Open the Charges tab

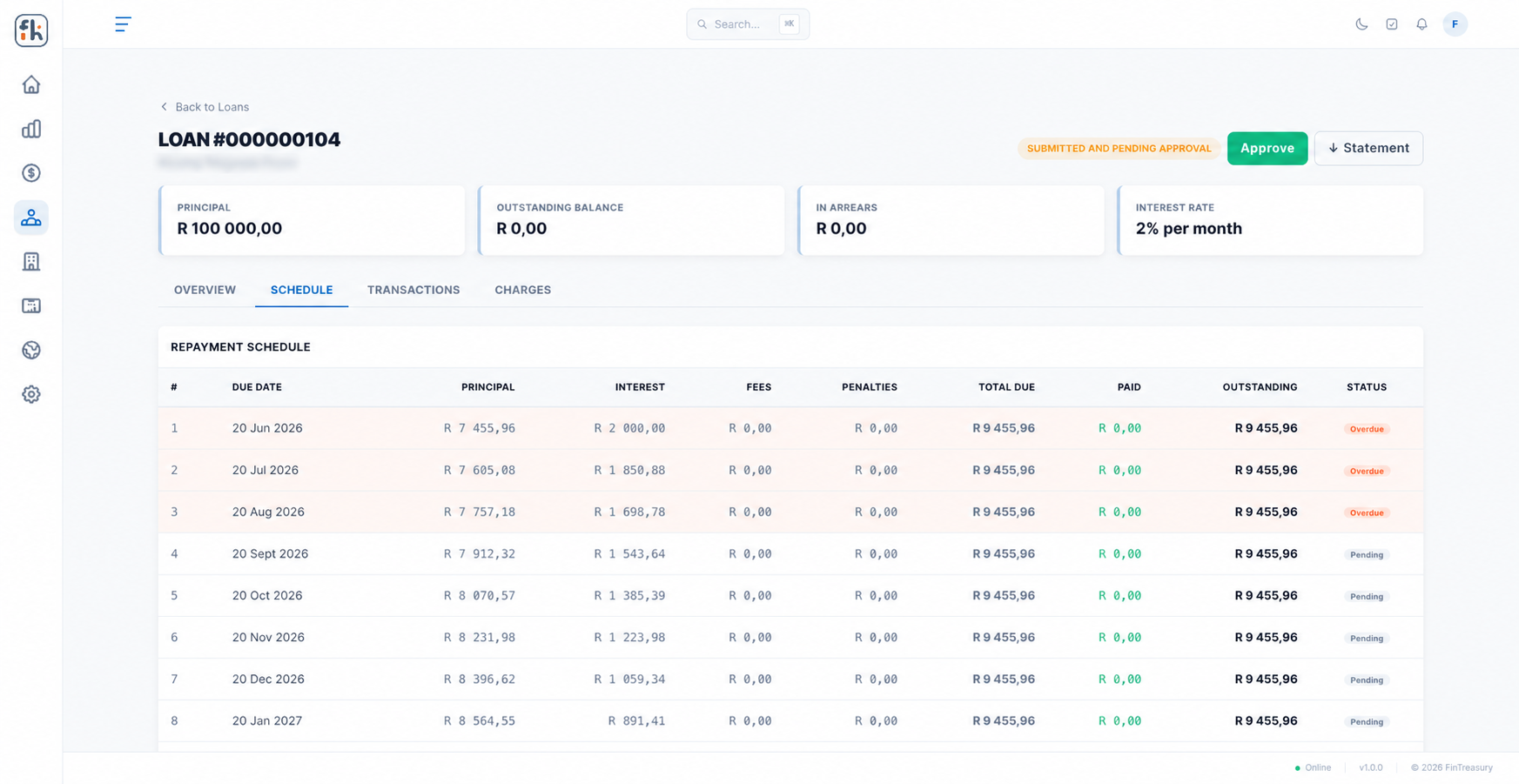point(522,290)
